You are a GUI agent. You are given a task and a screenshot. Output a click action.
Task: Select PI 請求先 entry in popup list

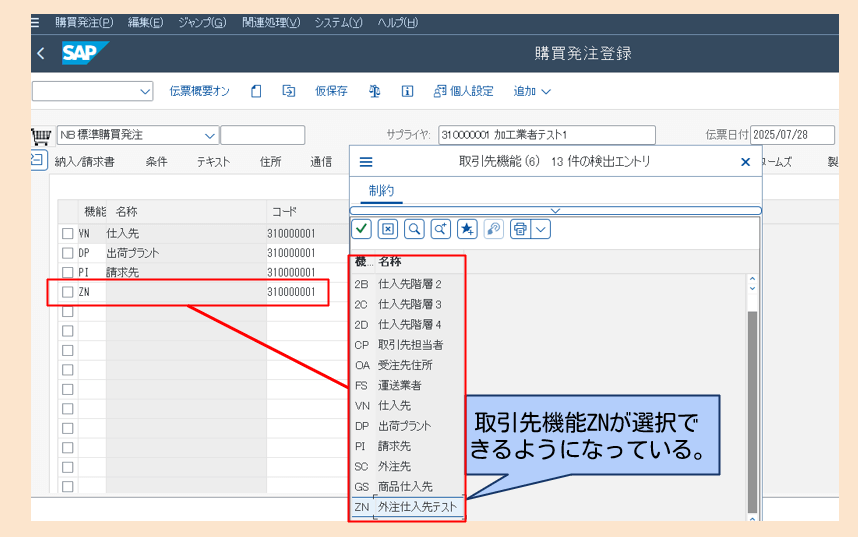coord(407,446)
